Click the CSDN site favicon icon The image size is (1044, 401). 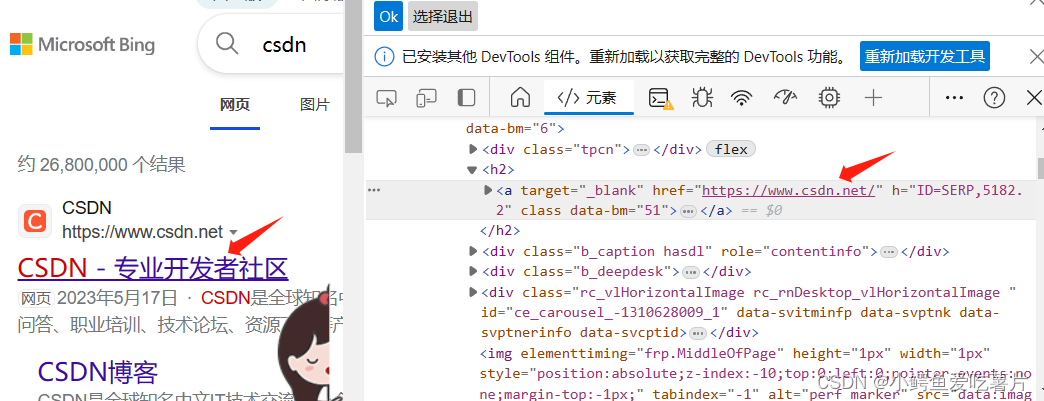(34, 220)
